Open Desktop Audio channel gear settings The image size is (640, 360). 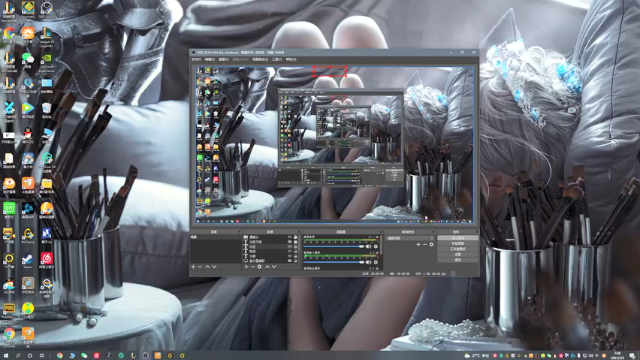coord(376,247)
